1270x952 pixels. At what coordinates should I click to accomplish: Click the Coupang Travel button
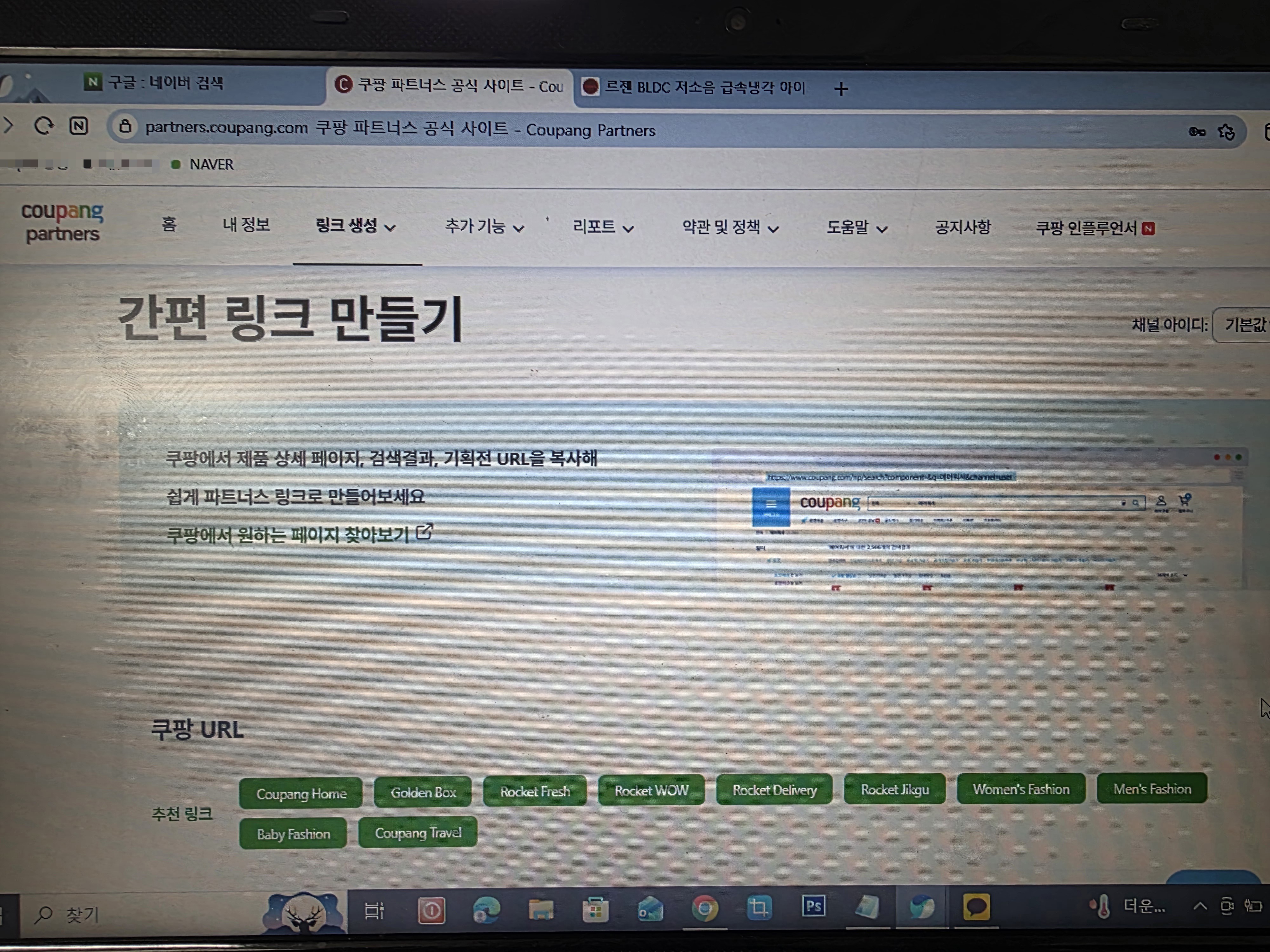coord(418,832)
